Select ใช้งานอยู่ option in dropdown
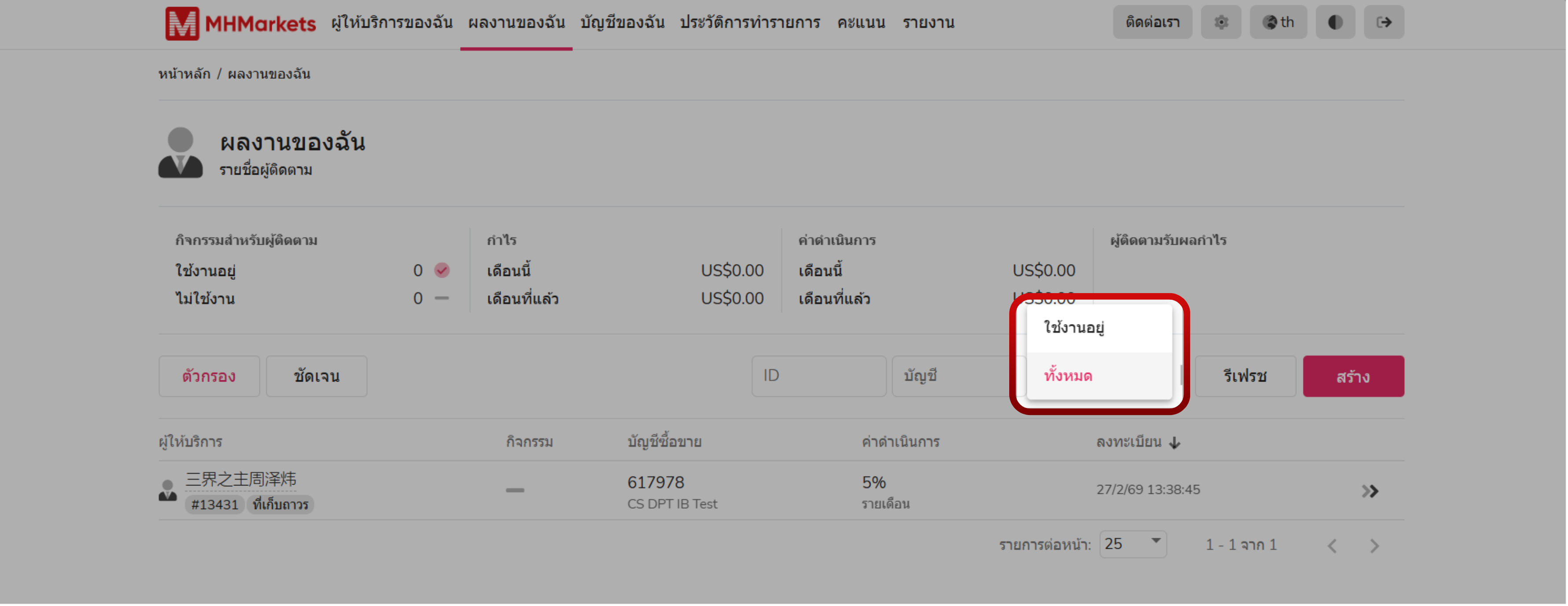 [x=1099, y=329]
